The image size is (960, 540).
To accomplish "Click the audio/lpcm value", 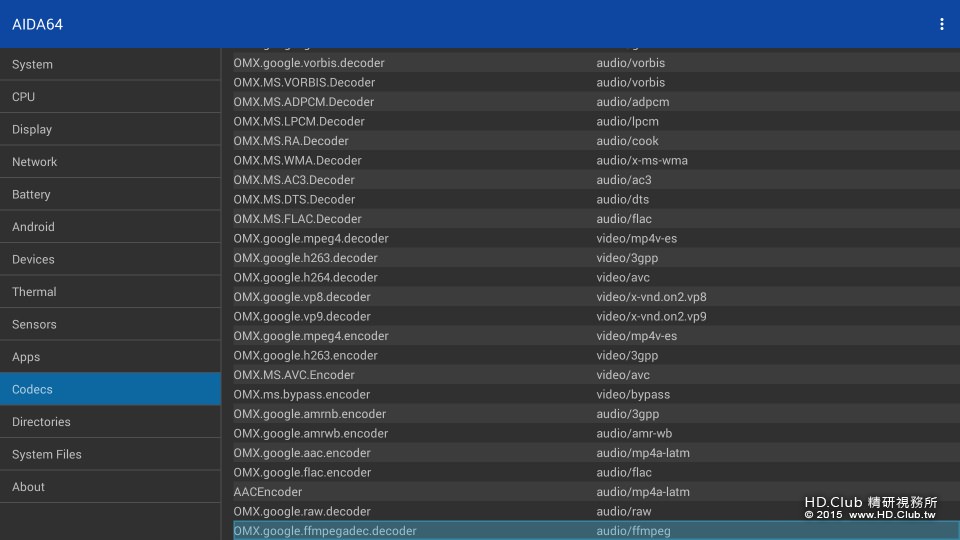I will (x=628, y=121).
